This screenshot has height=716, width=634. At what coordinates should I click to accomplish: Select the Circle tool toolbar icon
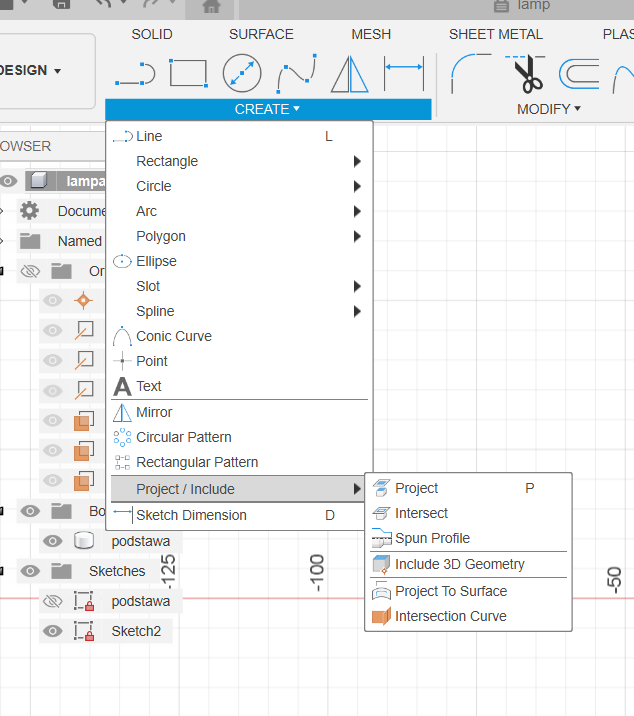[x=241, y=73]
